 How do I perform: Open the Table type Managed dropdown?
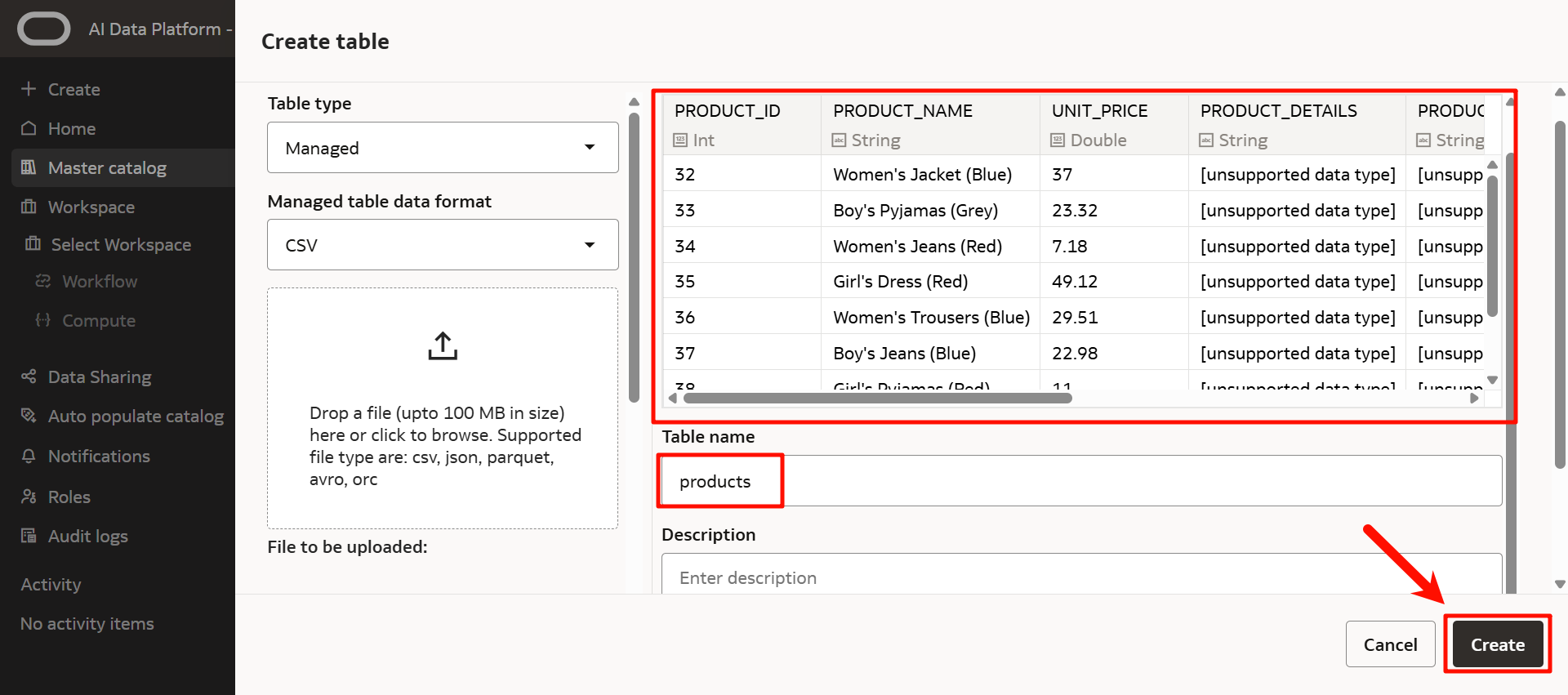pyautogui.click(x=443, y=148)
